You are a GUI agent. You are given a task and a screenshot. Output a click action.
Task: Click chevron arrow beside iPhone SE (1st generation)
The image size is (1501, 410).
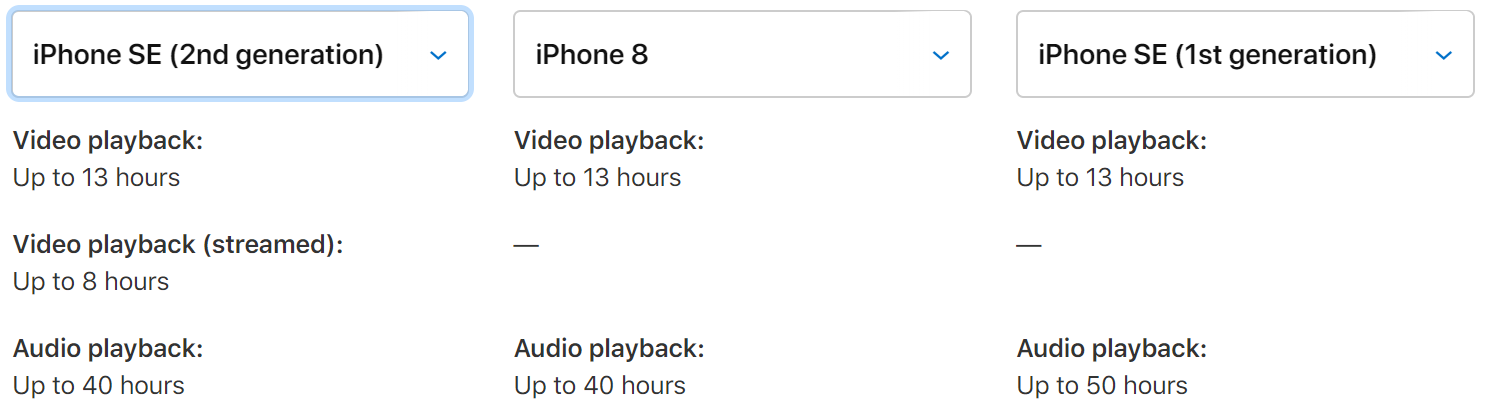[1444, 55]
